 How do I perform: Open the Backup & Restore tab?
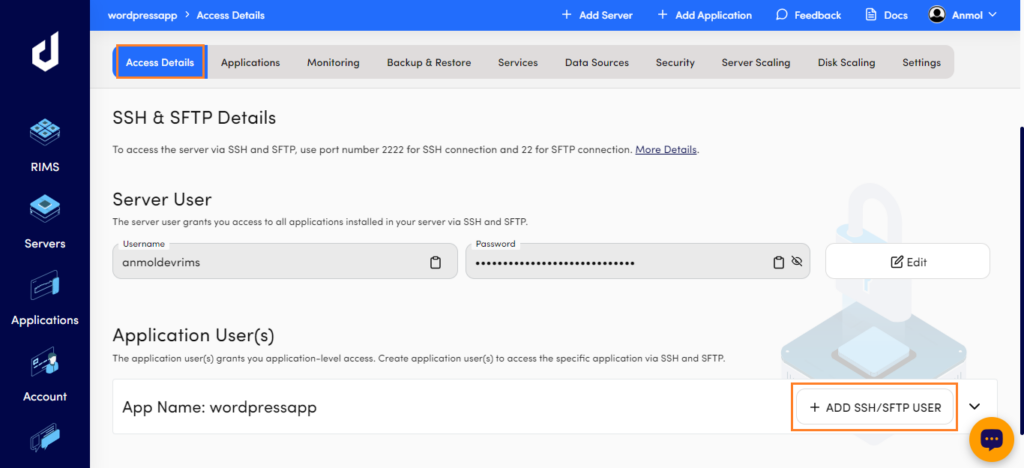click(428, 63)
